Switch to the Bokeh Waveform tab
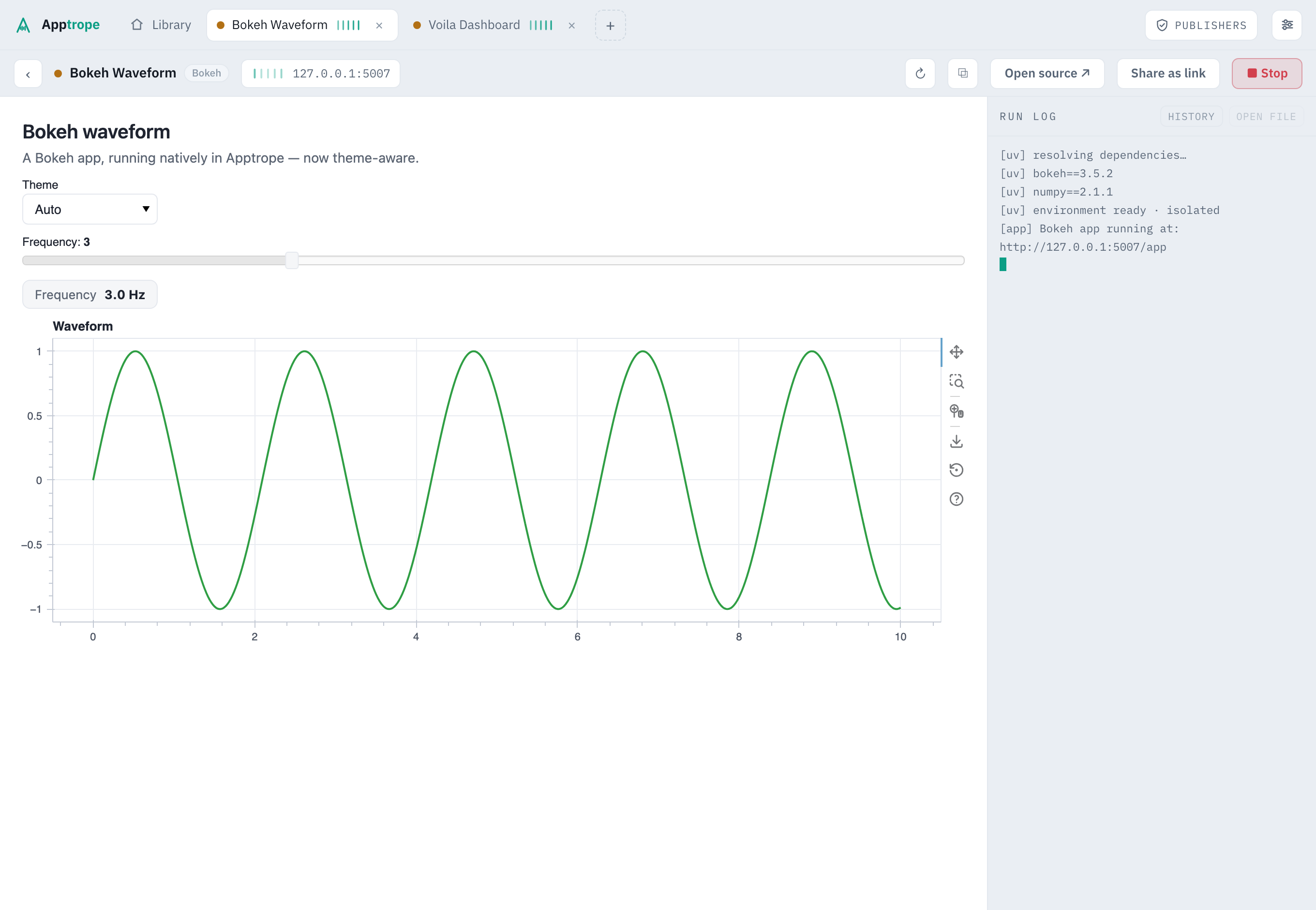The image size is (1316, 910). tap(302, 25)
